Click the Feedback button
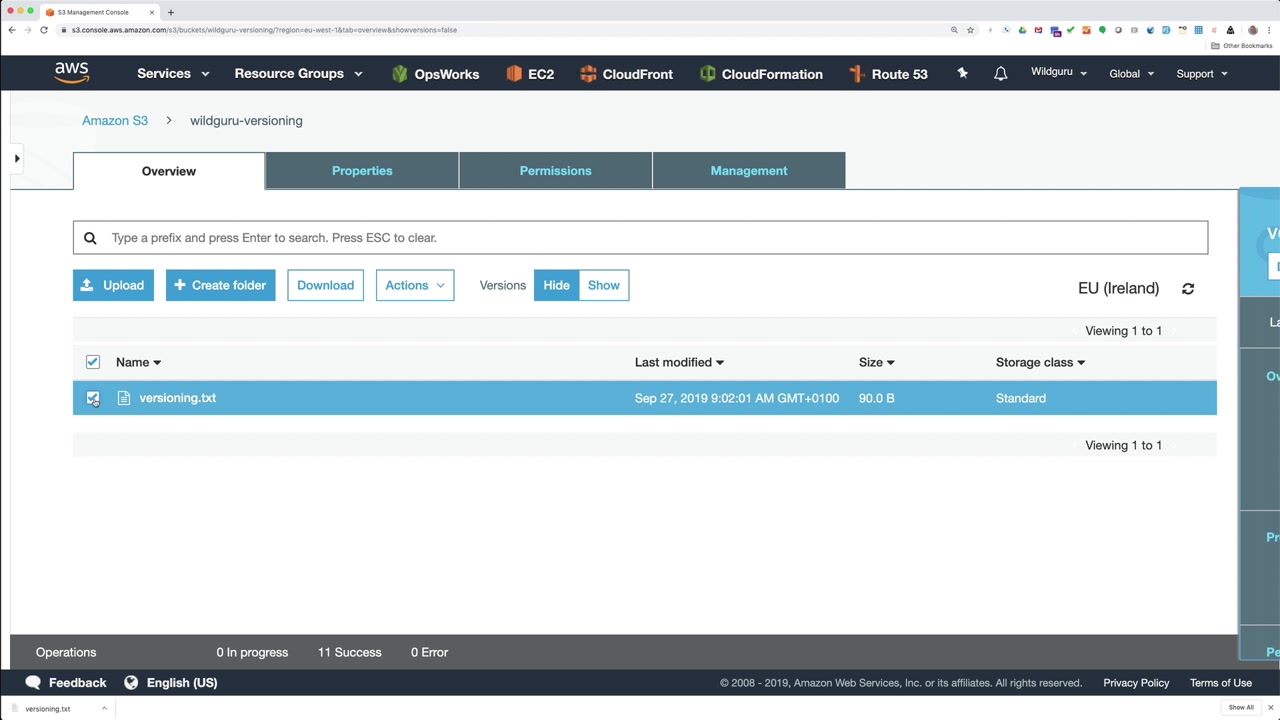The image size is (1280, 720). pos(65,683)
